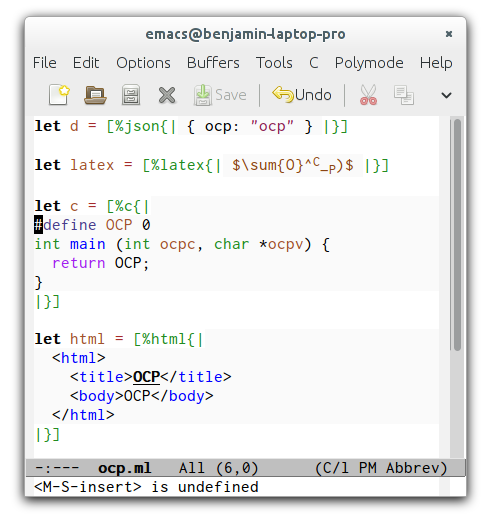Image resolution: width=487 pixels, height=520 pixels.
Task: Open the Tools menu
Action: point(274,63)
